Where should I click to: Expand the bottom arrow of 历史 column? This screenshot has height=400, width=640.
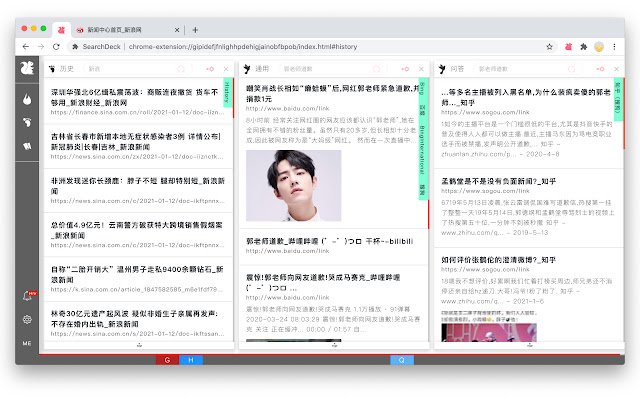(x=139, y=345)
